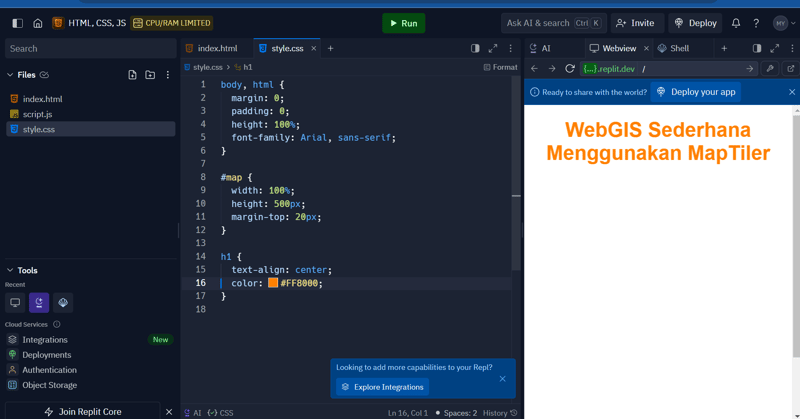Close the style.css editor tab
The height and width of the screenshot is (419, 800).
point(313,48)
